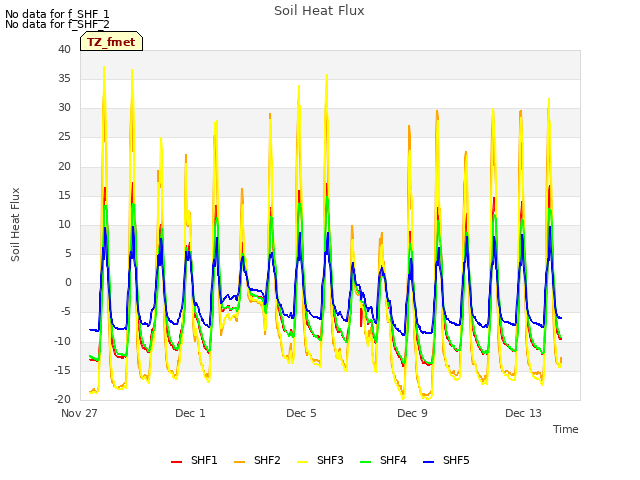Image resolution: width=640 pixels, height=480 pixels.
Task: Click the Dec 9 x-axis tick label
Action: pyautogui.click(x=412, y=413)
